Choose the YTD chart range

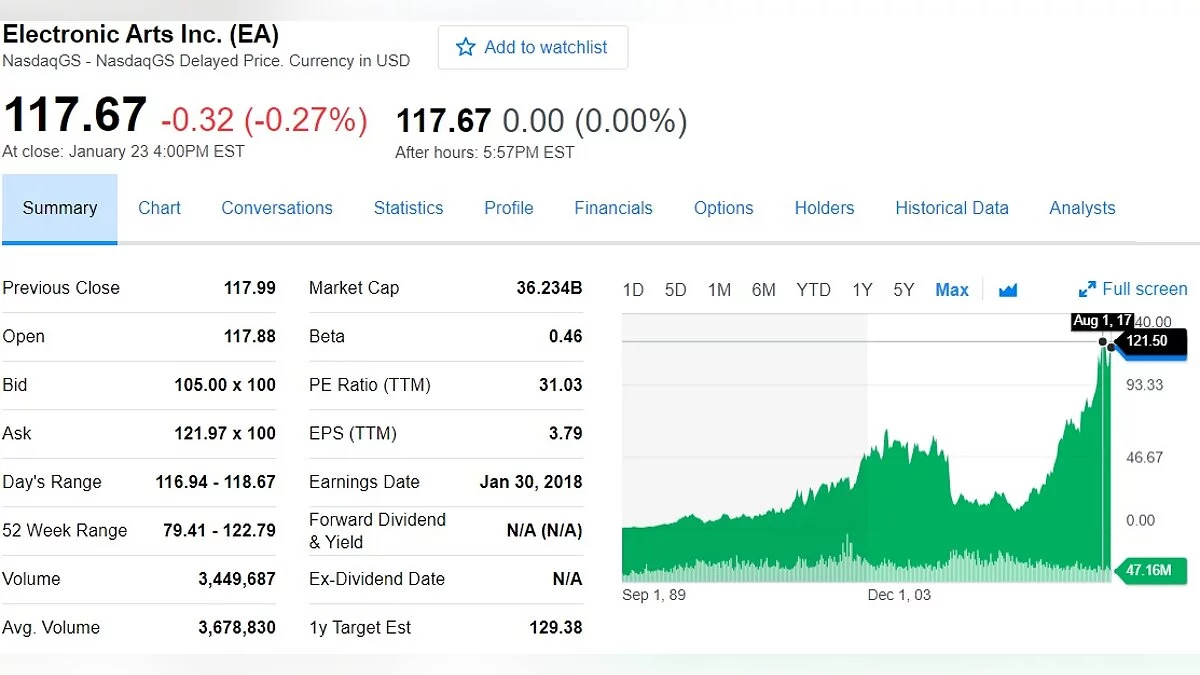(x=813, y=290)
